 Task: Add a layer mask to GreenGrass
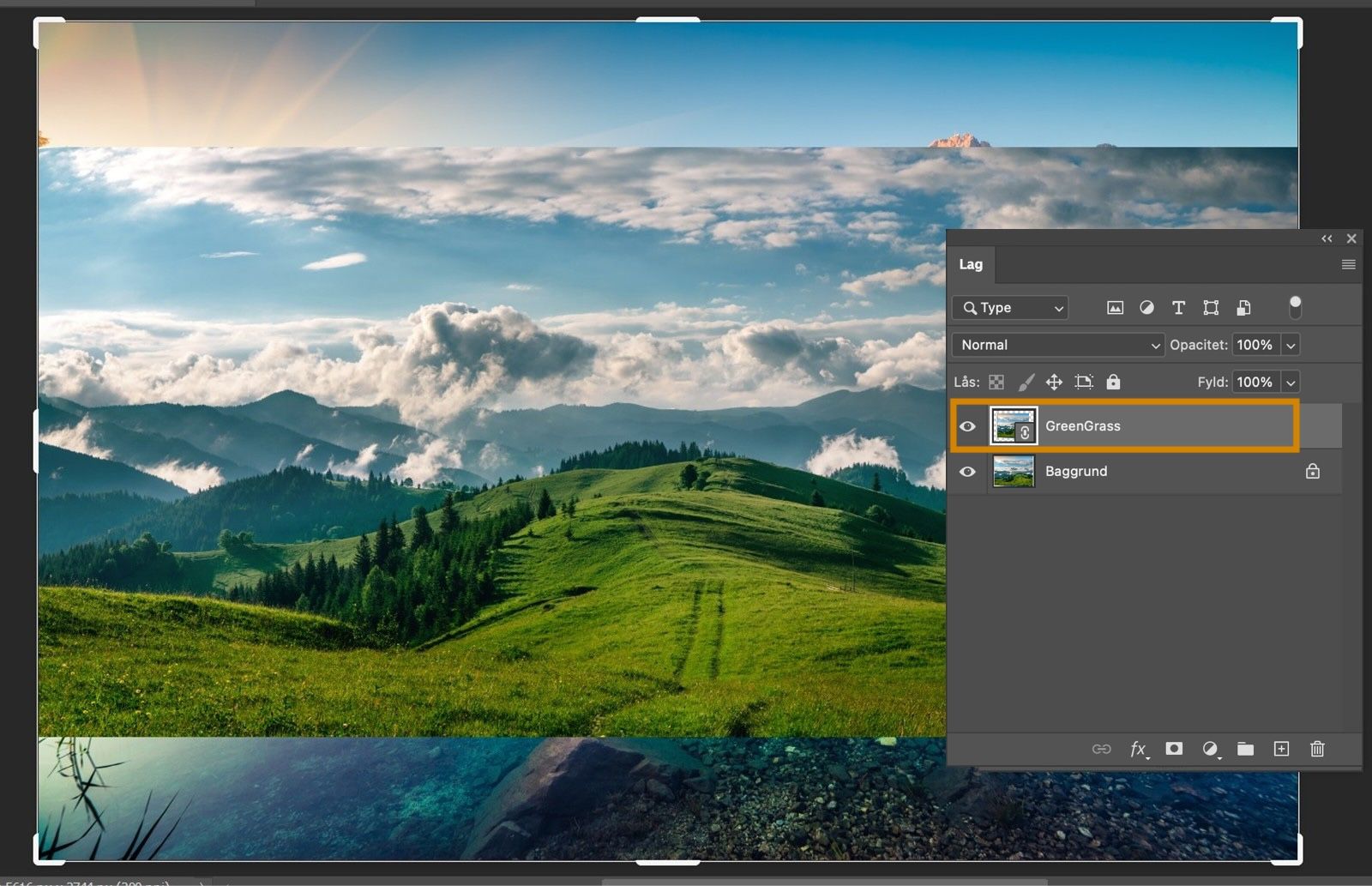coord(1174,749)
